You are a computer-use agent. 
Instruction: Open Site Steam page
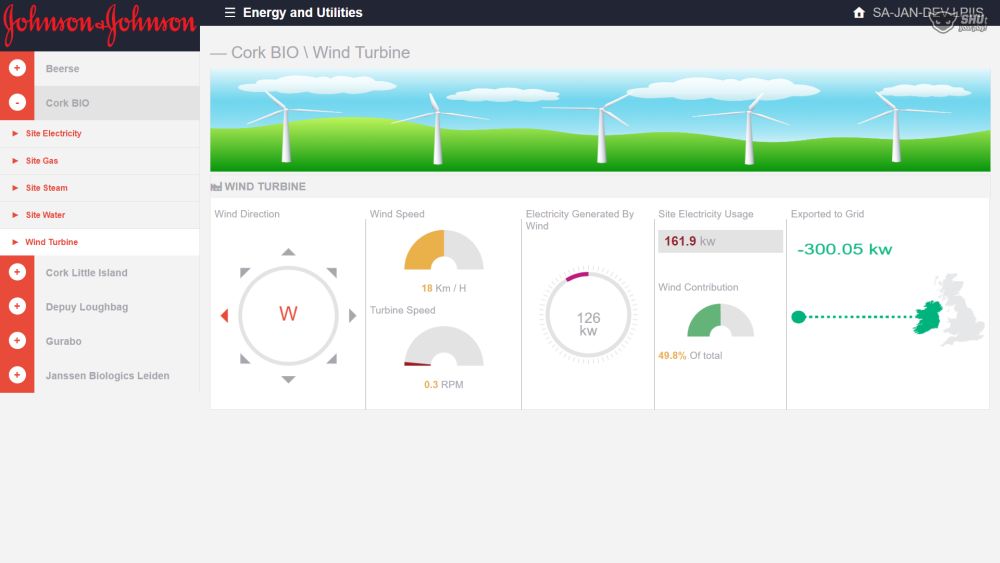[x=47, y=188]
